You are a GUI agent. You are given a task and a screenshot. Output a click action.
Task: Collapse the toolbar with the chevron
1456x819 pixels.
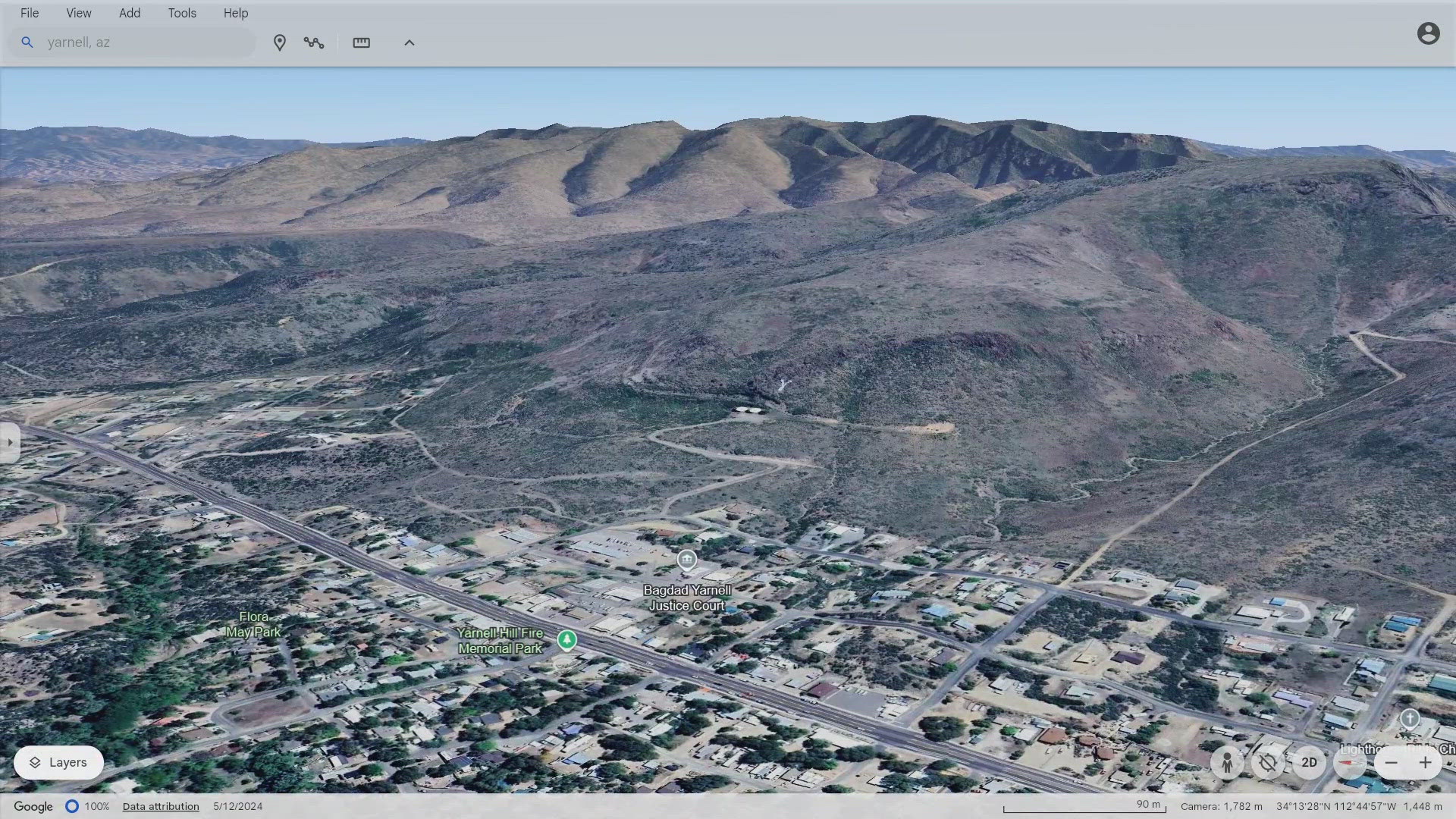click(x=409, y=43)
